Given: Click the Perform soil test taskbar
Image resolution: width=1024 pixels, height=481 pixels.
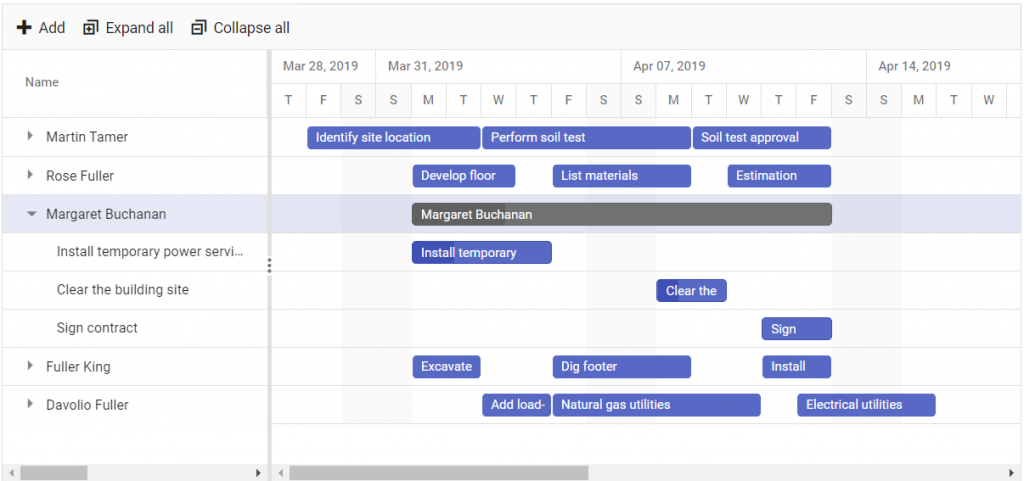Looking at the screenshot, I should point(586,138).
